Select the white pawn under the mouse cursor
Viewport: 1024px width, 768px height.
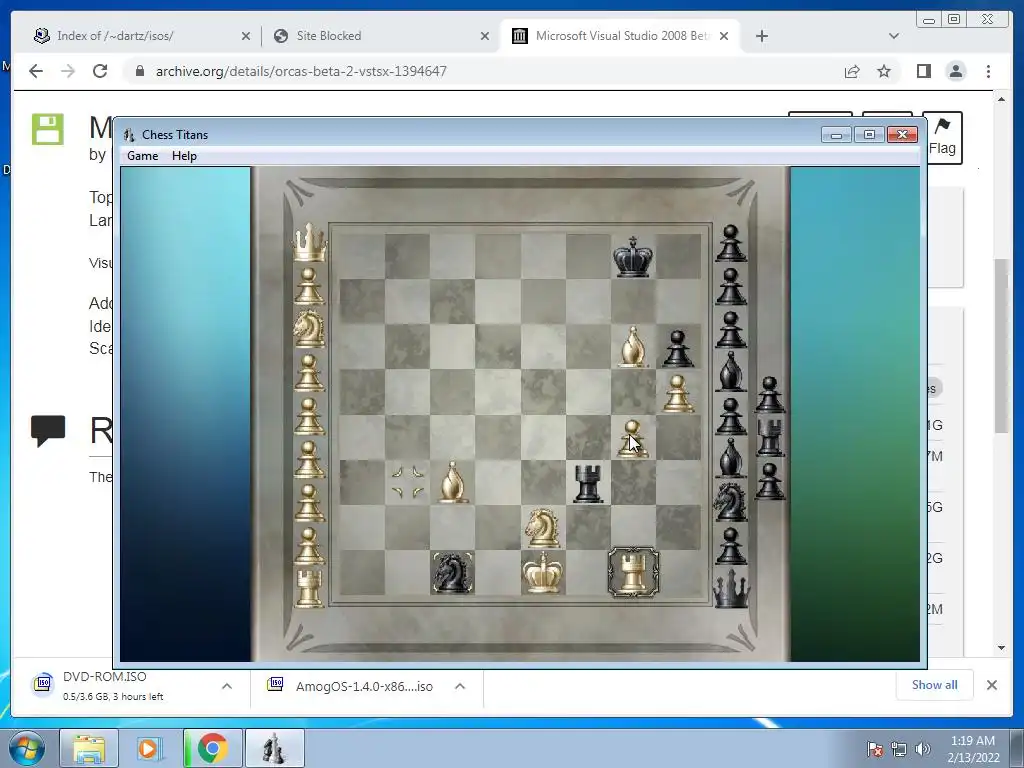point(632,438)
